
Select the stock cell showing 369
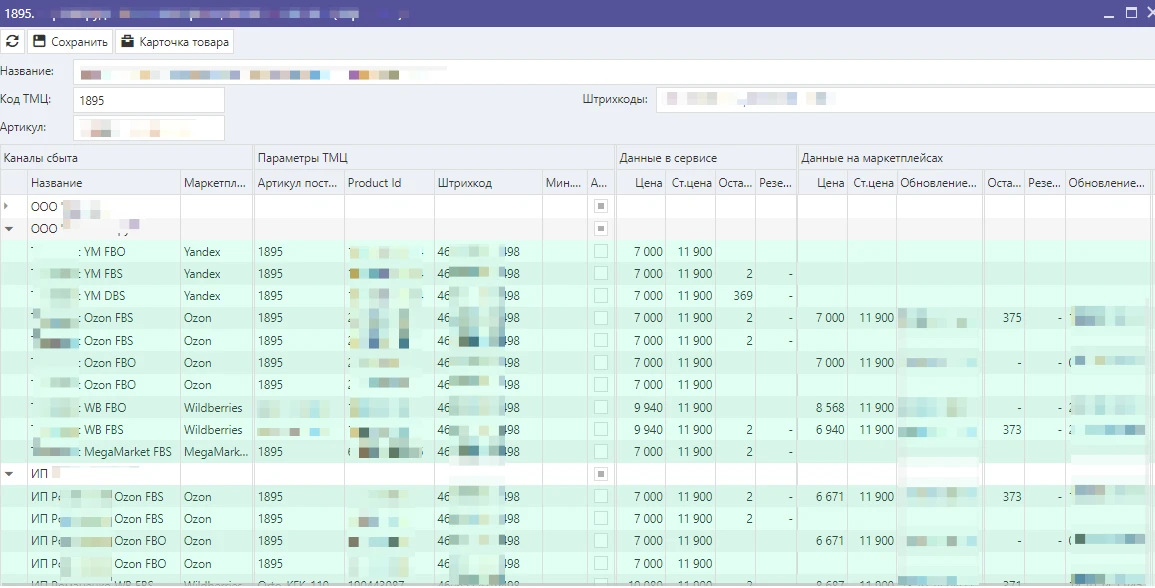click(741, 296)
